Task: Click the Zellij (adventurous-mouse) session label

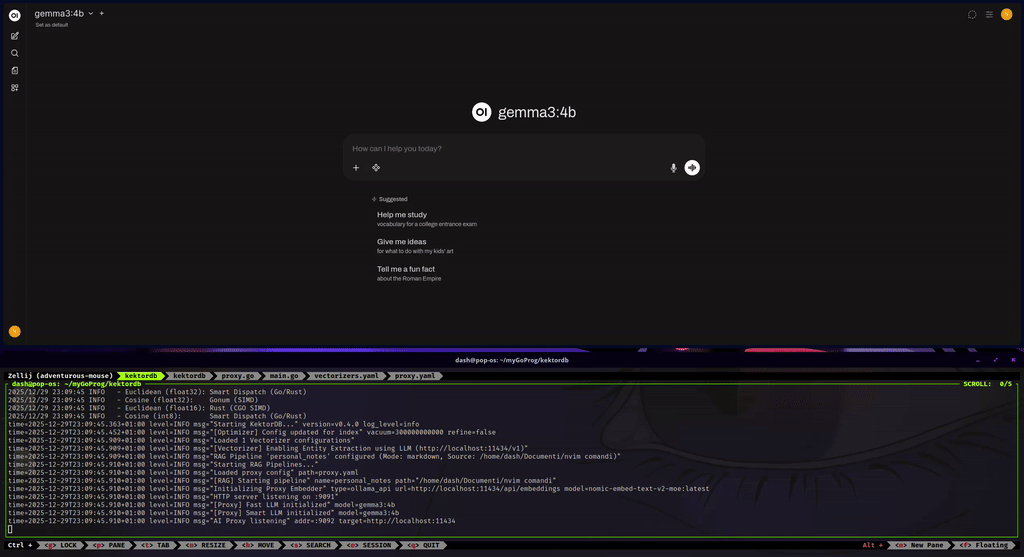Action: (59, 376)
